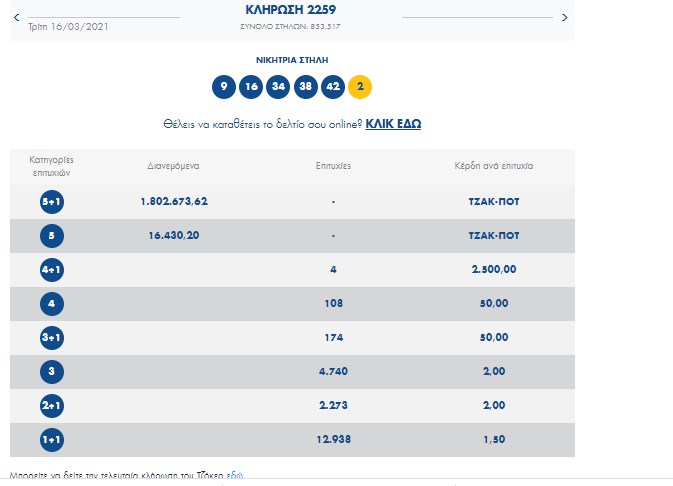Click the 2+1 category badge
Viewport: 673px width, 486px height.
pos(52,406)
